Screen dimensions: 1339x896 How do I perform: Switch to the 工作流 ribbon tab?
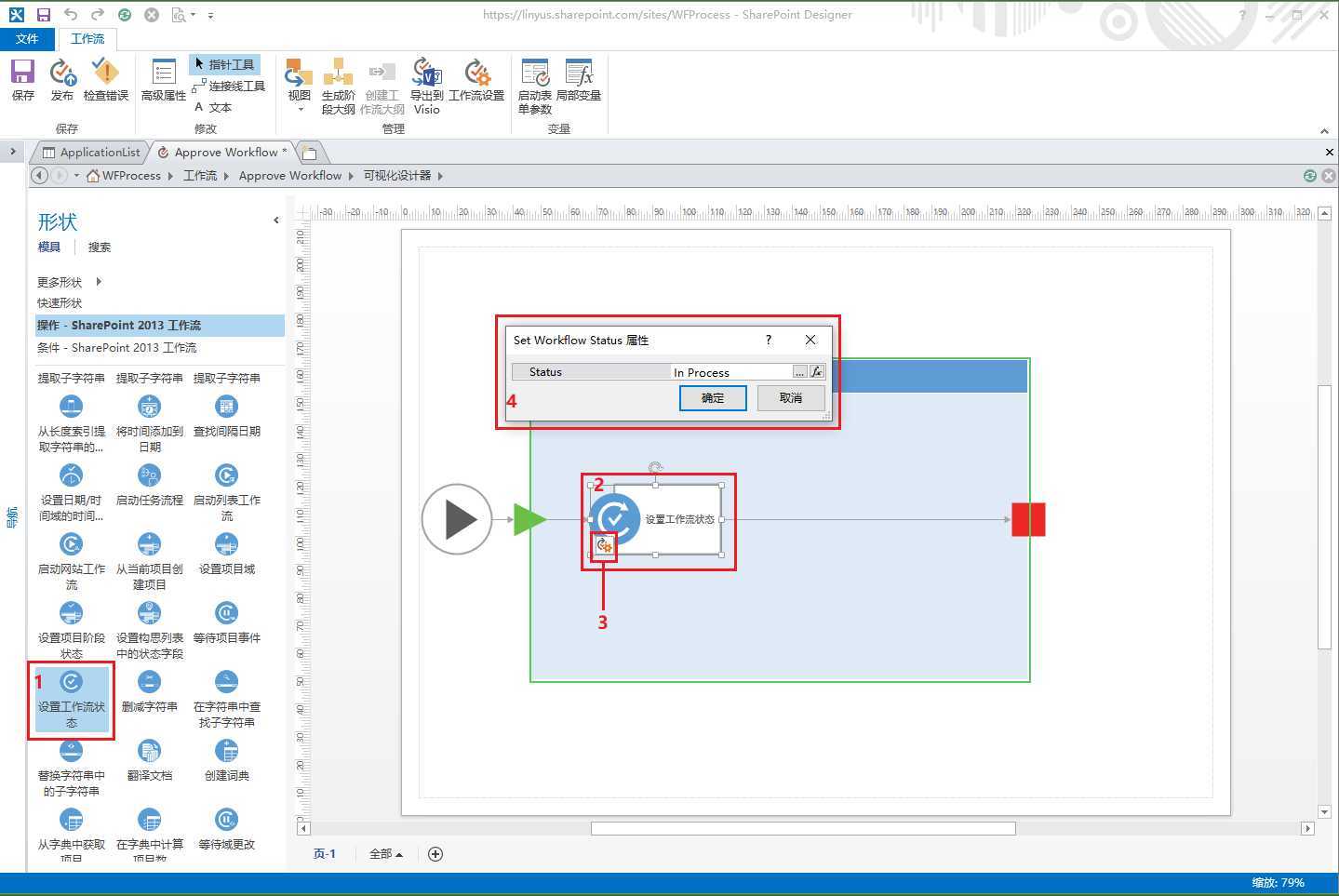click(x=87, y=38)
